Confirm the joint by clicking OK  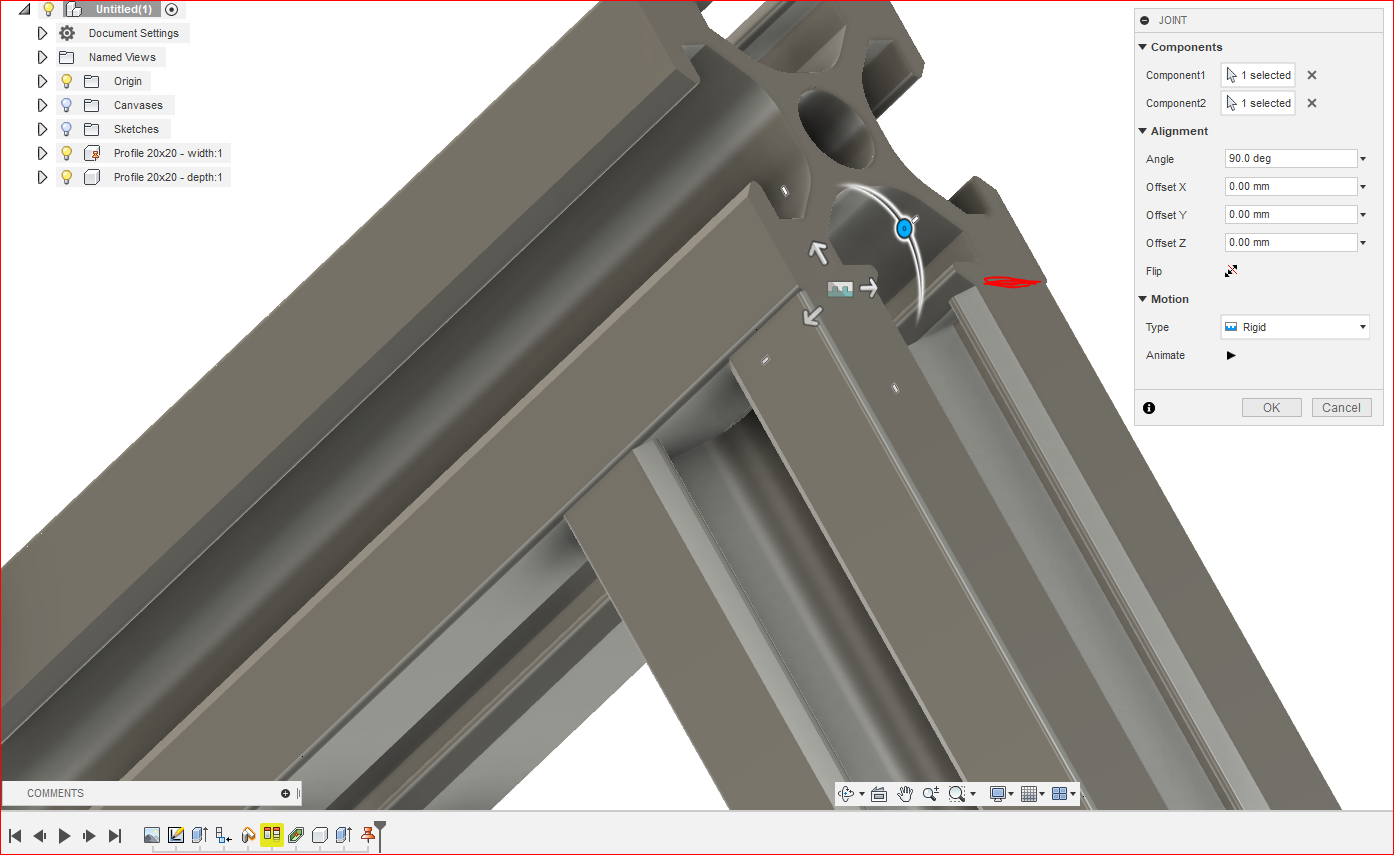click(x=1271, y=407)
